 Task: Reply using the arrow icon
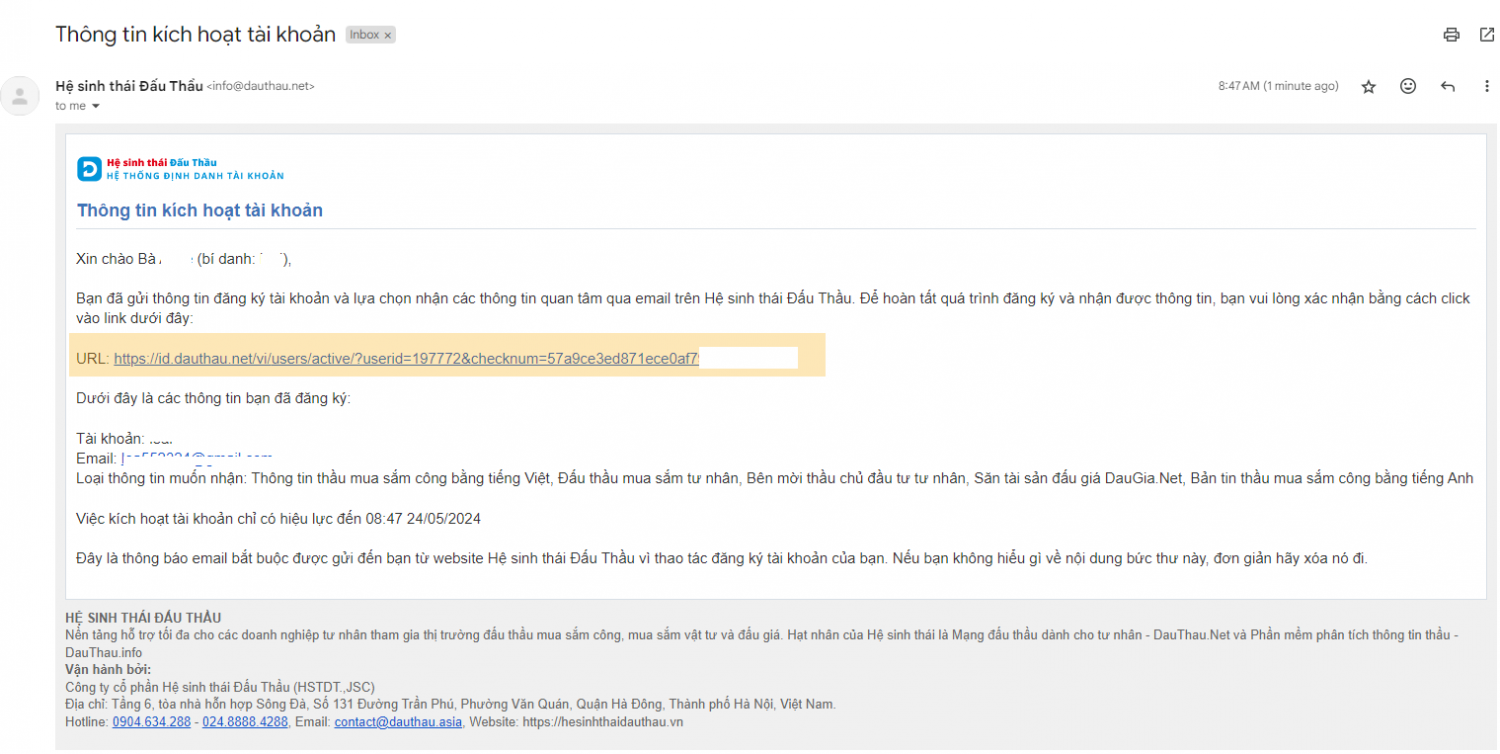pos(1447,87)
